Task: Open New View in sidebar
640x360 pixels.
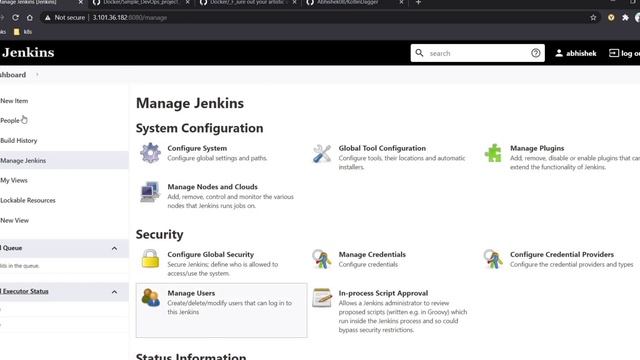Action: [14, 220]
